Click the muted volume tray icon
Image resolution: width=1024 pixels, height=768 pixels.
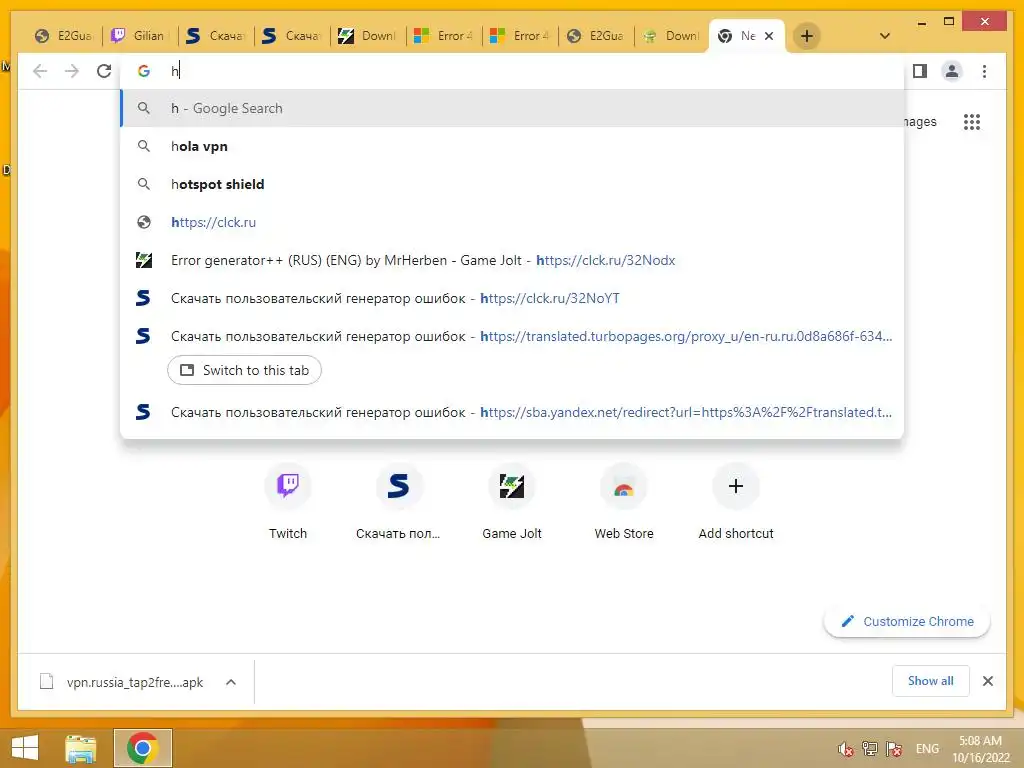click(x=846, y=749)
